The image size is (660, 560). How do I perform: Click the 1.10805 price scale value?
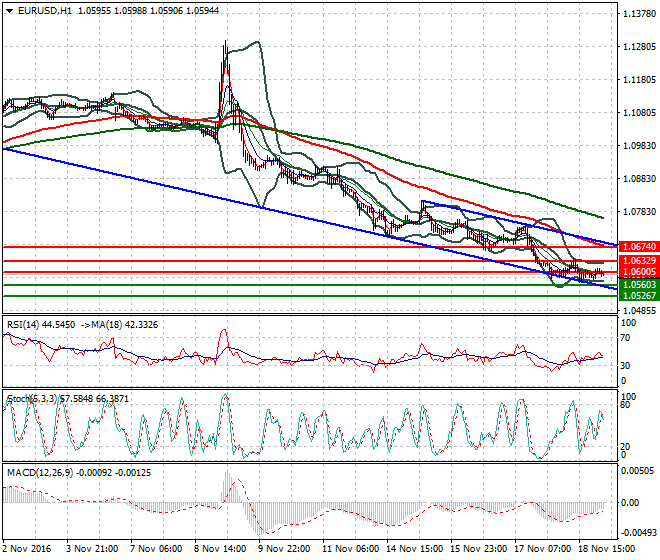[639, 112]
